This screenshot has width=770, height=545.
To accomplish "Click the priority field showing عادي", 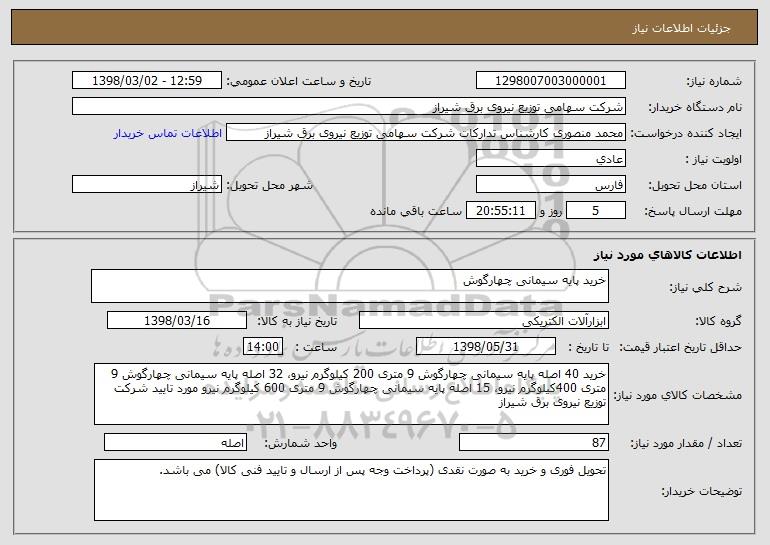I will click(x=550, y=159).
